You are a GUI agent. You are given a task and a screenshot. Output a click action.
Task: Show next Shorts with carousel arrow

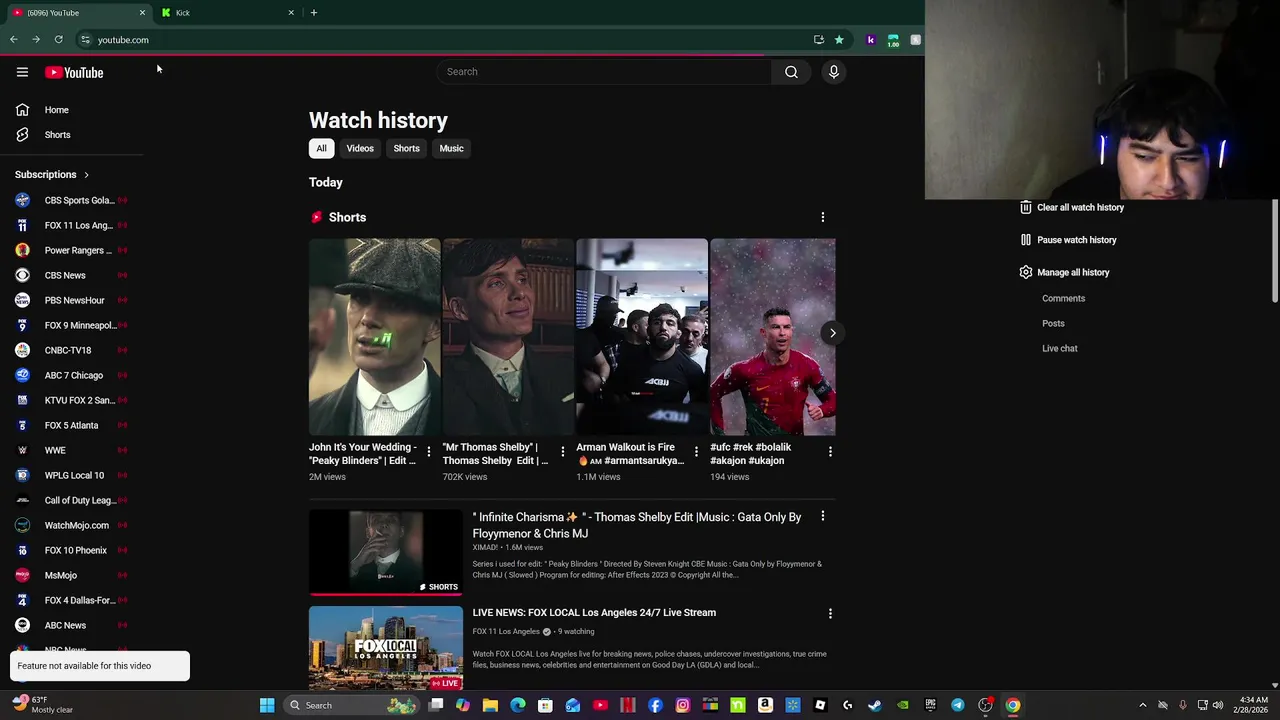(x=832, y=333)
